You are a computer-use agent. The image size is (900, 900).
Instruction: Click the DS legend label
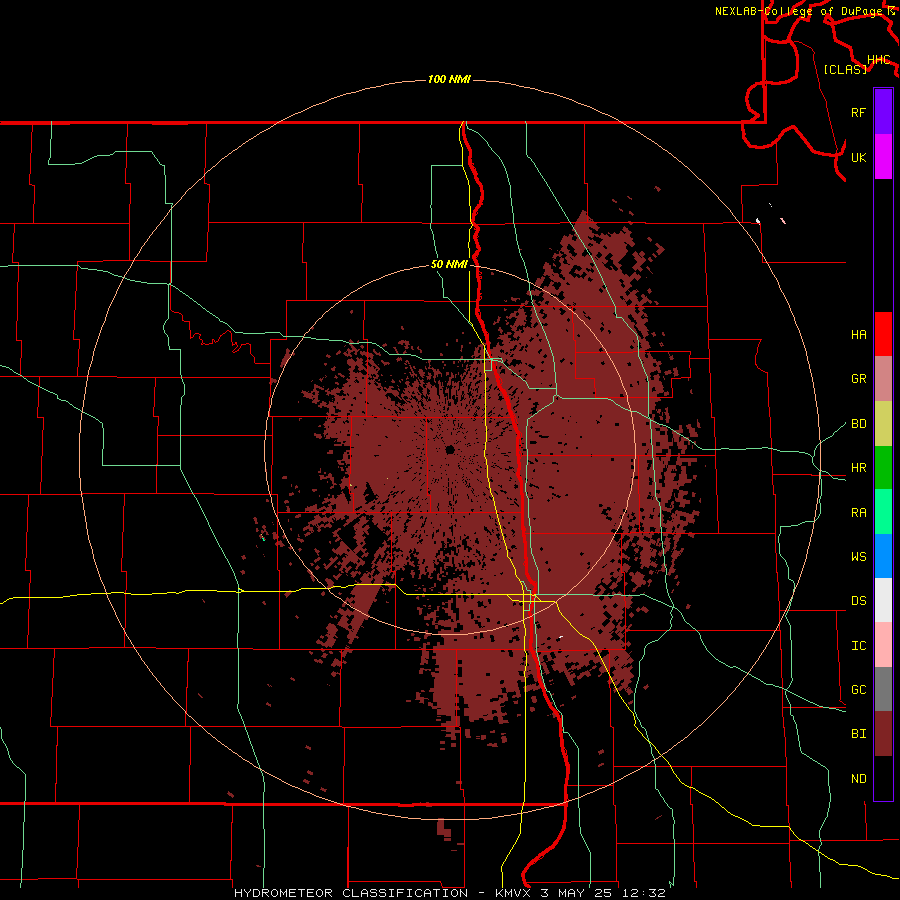858,601
